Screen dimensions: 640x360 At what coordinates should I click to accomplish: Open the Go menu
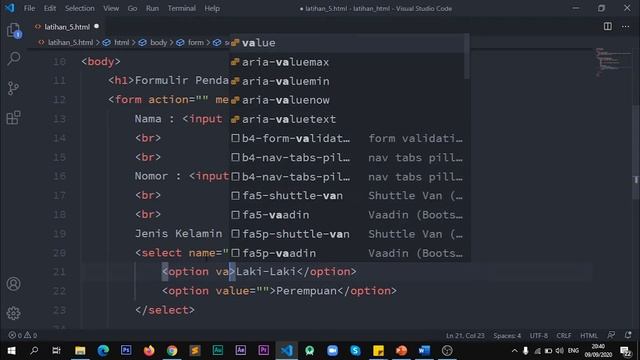[x=132, y=8]
